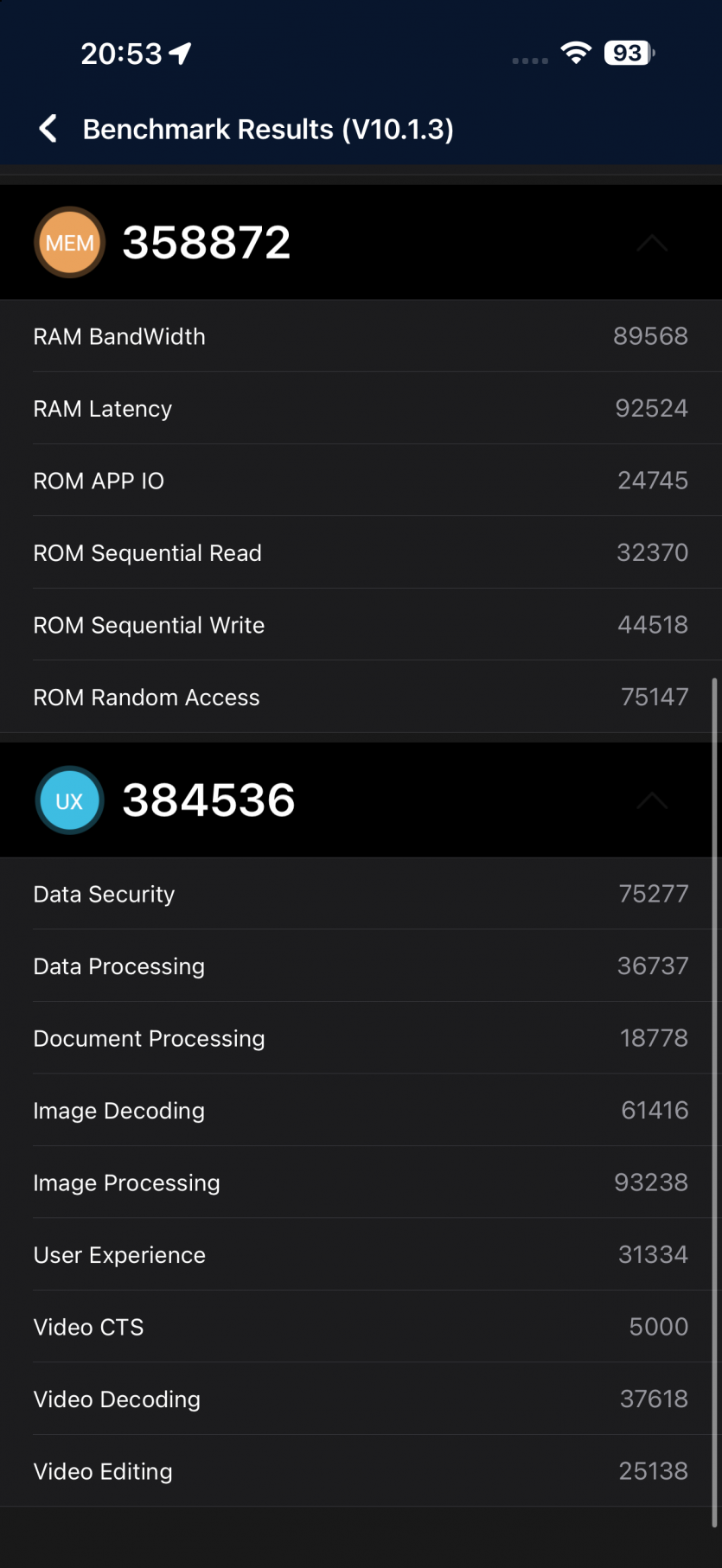This screenshot has width=722, height=1568.
Task: Open the Data Security result
Action: [361, 894]
